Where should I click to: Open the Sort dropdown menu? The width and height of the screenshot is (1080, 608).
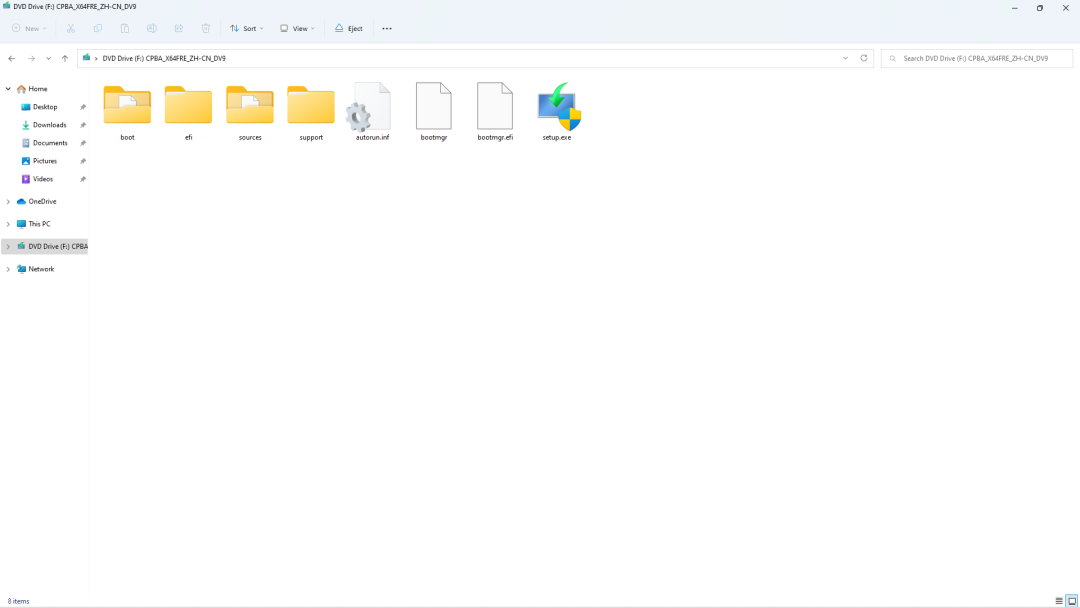pyautogui.click(x=246, y=28)
